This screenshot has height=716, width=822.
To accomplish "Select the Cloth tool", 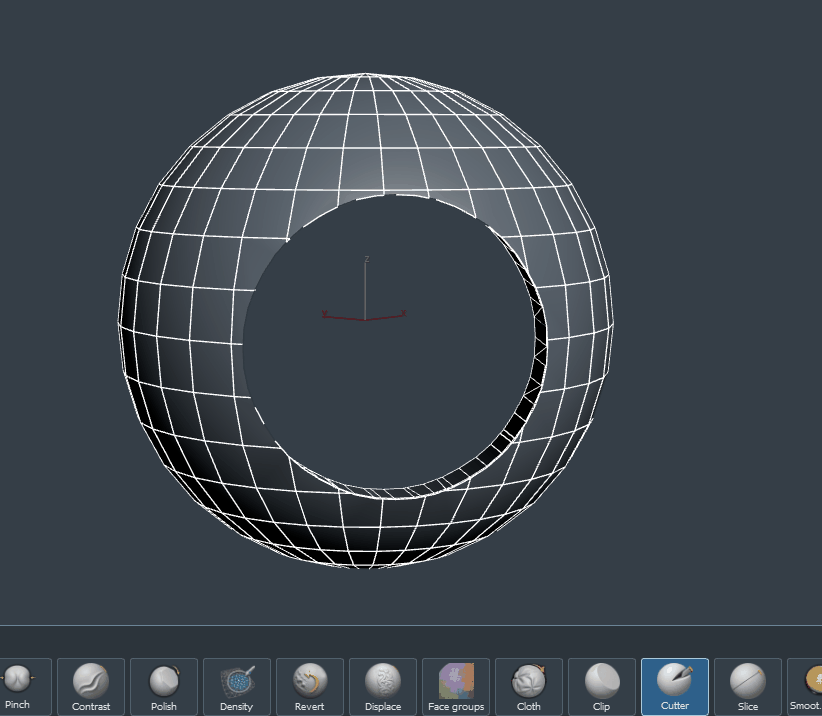I will click(528, 687).
